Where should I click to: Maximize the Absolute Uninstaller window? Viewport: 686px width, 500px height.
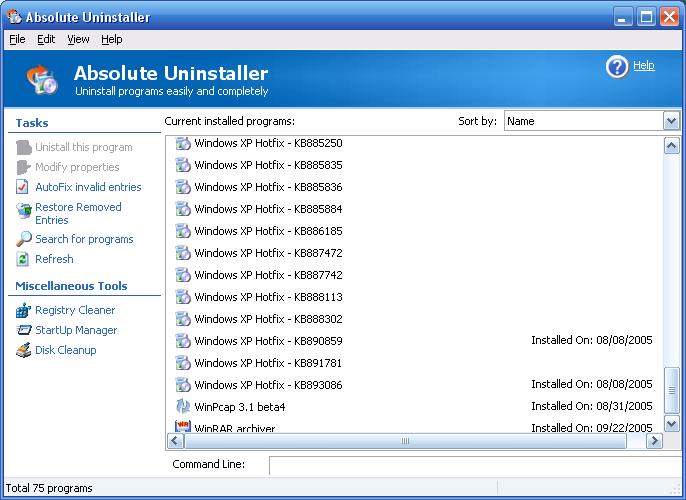pyautogui.click(x=646, y=17)
